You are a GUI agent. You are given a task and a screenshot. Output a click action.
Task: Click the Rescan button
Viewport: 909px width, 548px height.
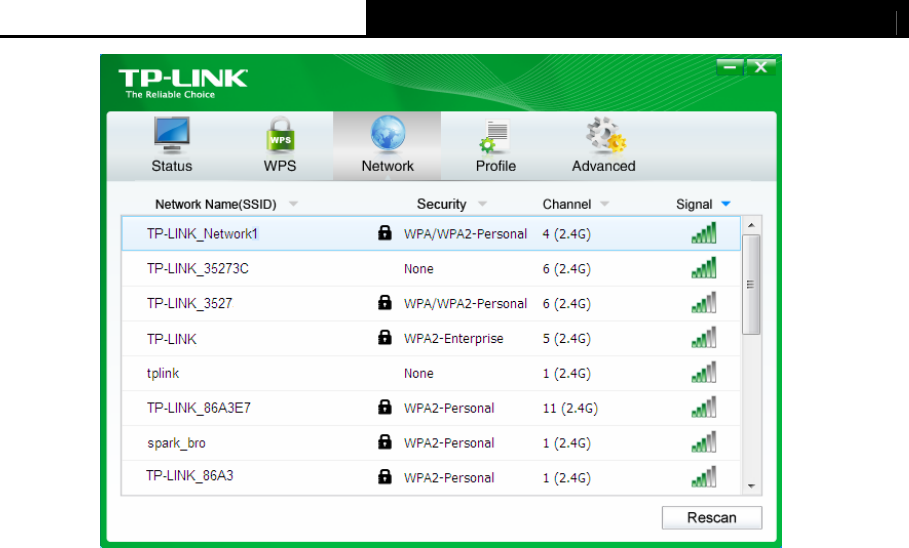tap(712, 517)
